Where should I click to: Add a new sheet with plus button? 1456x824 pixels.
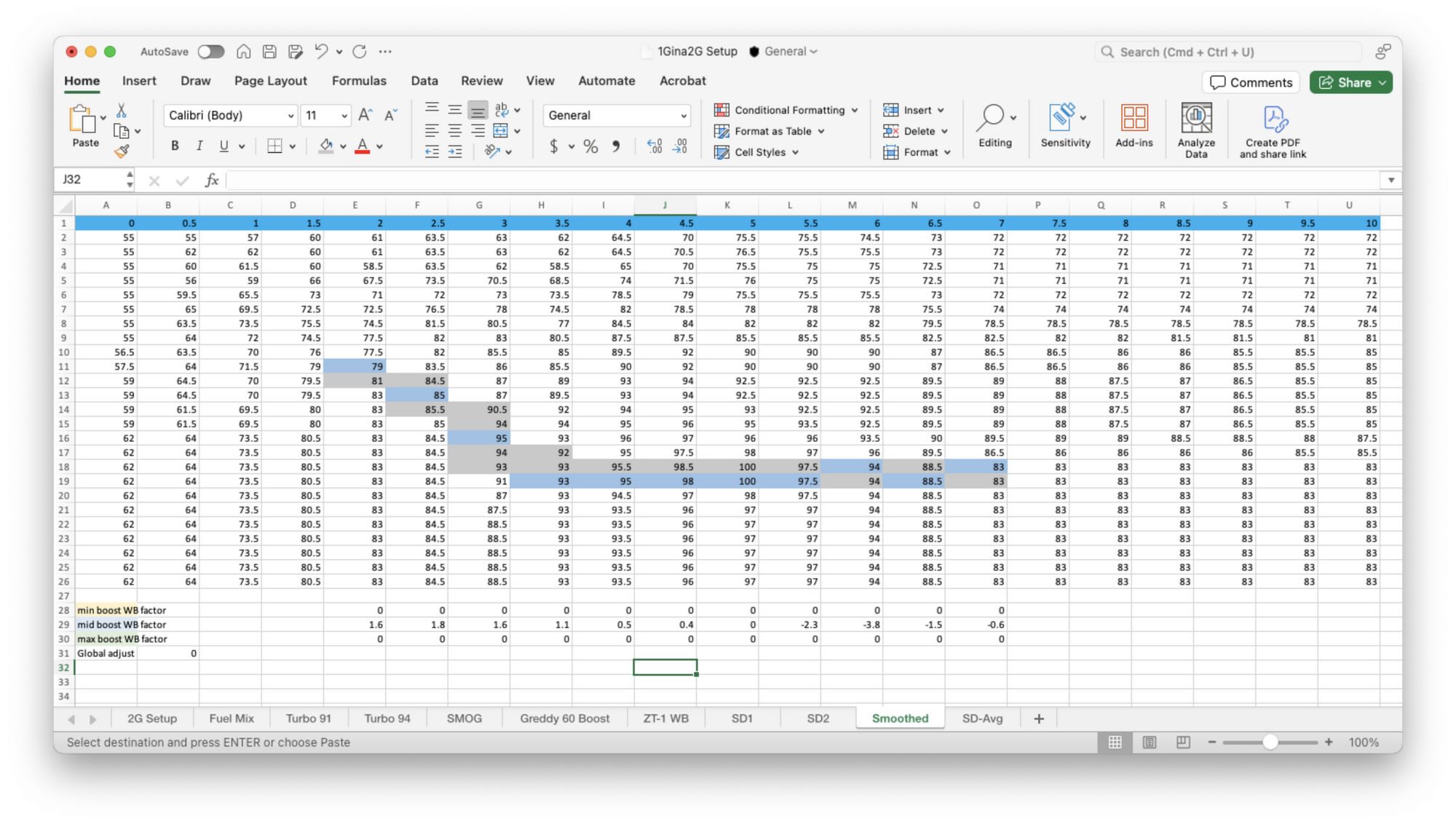(1039, 718)
